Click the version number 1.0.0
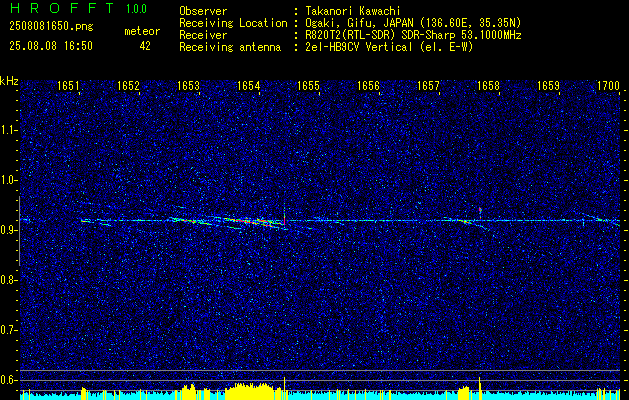Viewport: 629px width, 400px height. pyautogui.click(x=136, y=9)
